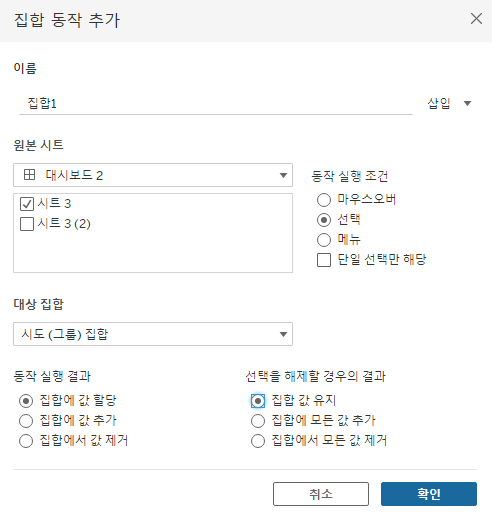Select the 선택 radio button
492x517 pixels.
(x=324, y=220)
